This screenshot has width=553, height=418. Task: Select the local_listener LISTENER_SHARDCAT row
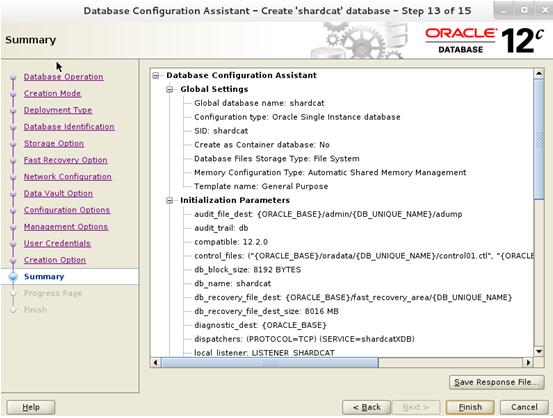click(264, 352)
